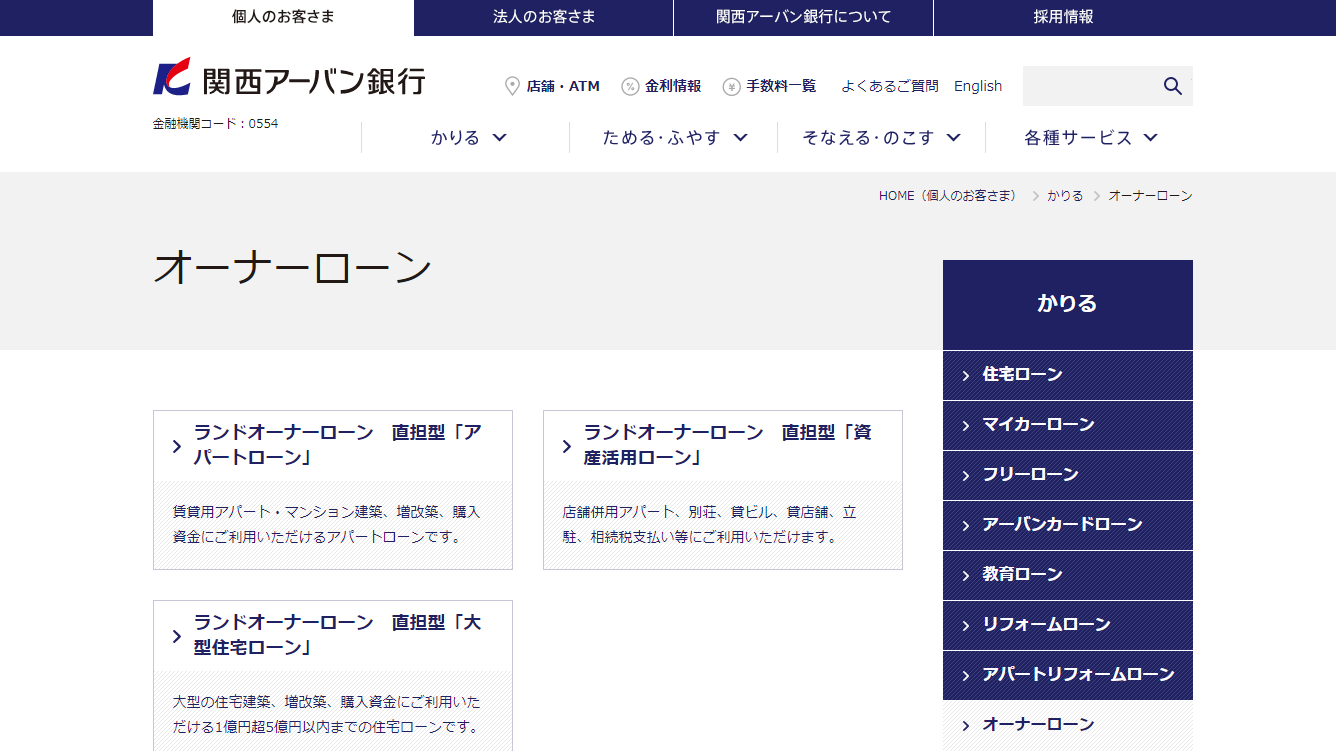Viewport: 1336px width, 751px height.
Task: Go to the かりる breadcrumb link
Action: click(x=1065, y=196)
